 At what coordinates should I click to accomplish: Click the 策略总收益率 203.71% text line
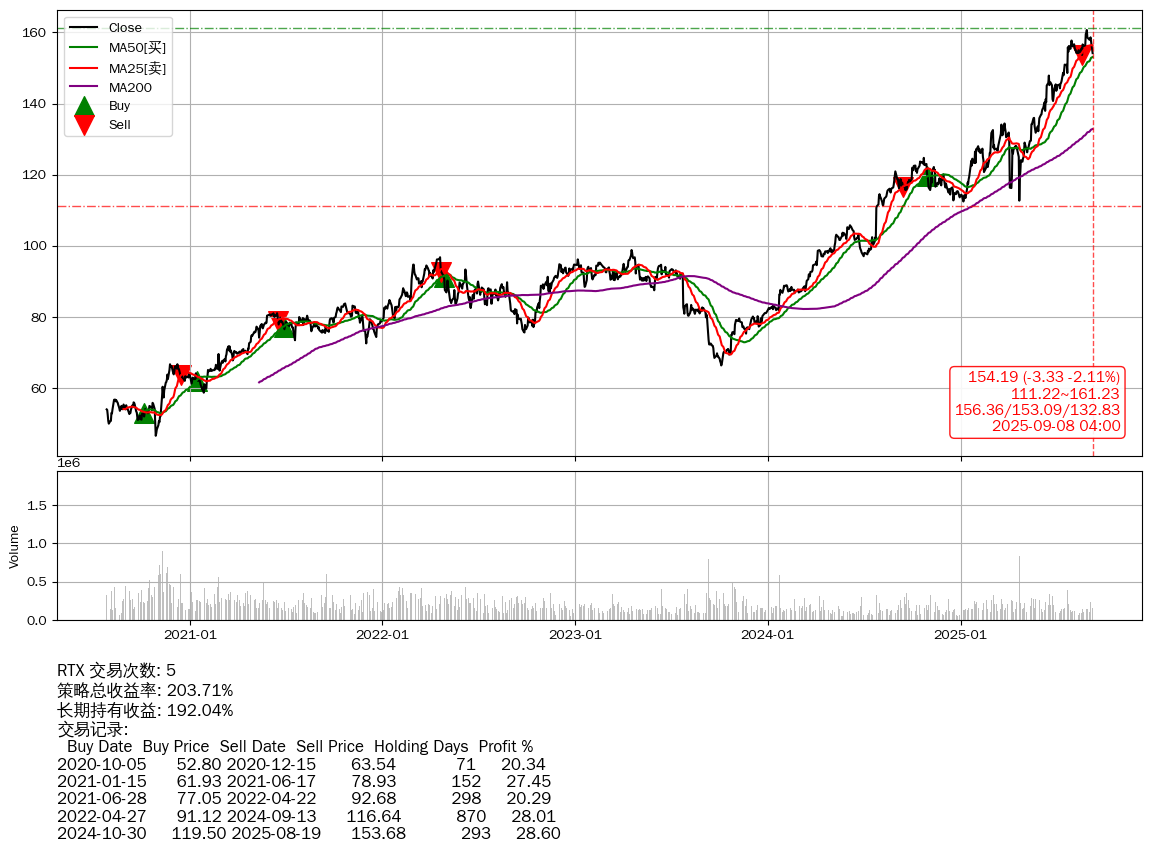[x=145, y=690]
